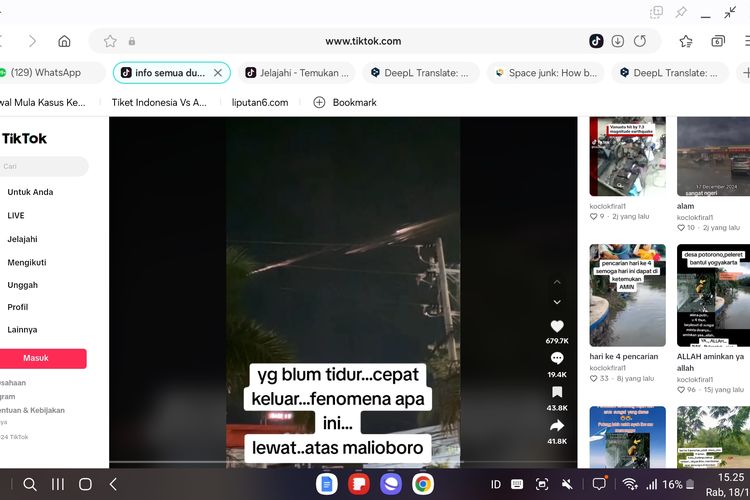Reload the page with the refresh icon
Viewport: 750px width, 500px height.
(640, 41)
